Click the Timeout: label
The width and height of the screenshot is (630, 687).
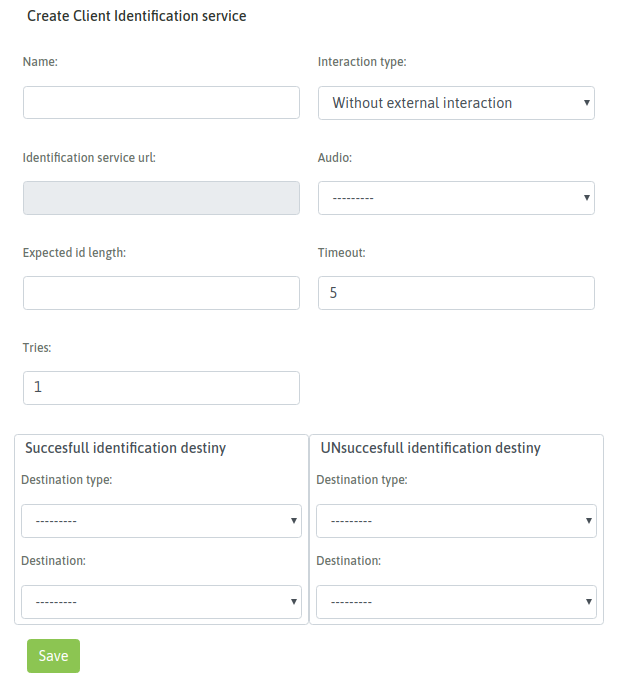pyautogui.click(x=341, y=253)
